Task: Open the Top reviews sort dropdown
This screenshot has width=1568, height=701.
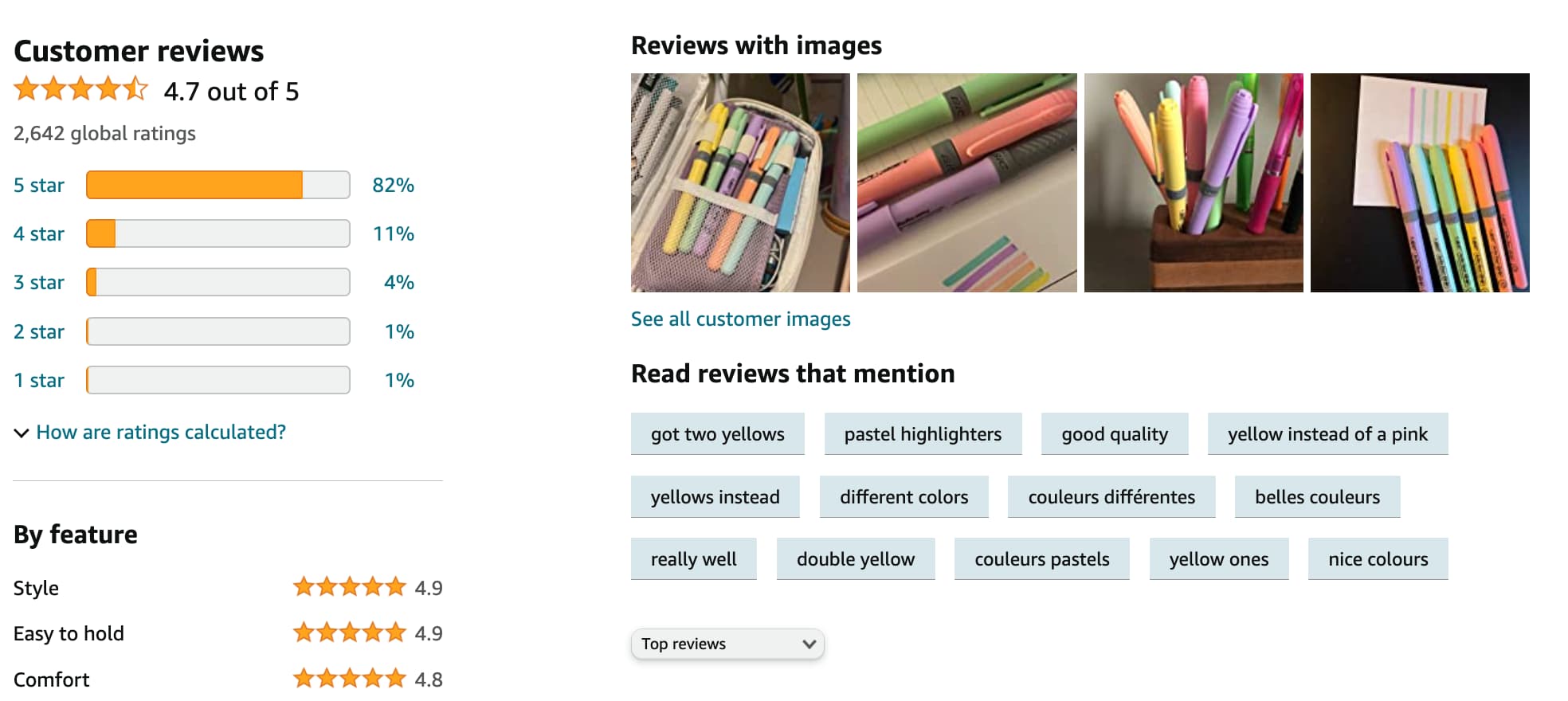Action: [x=726, y=644]
